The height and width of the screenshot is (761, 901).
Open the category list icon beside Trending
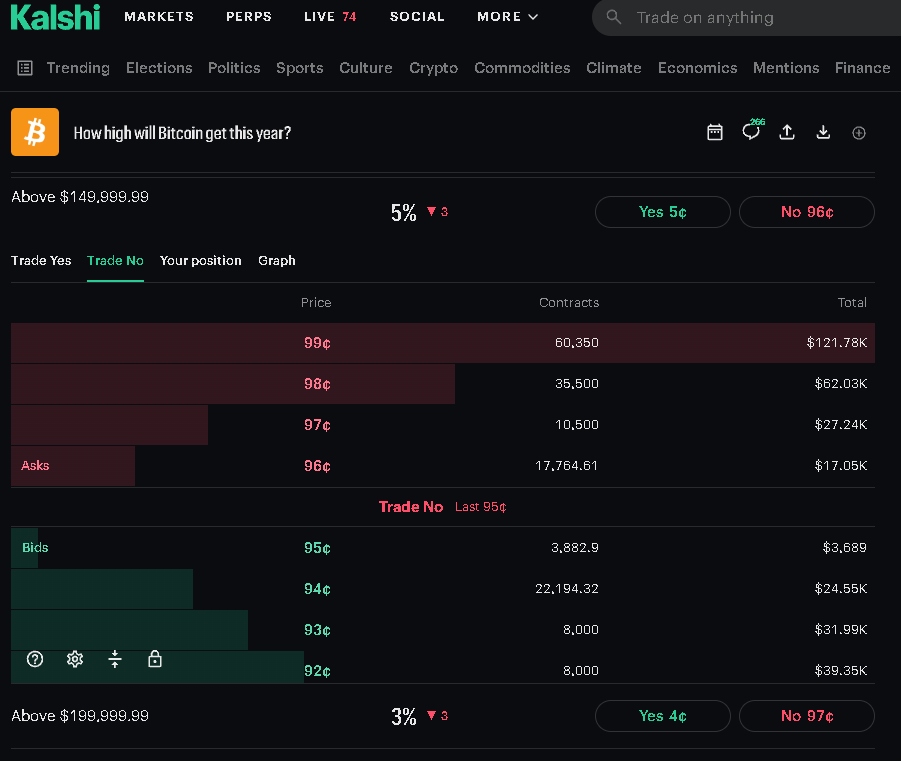tap(25, 68)
